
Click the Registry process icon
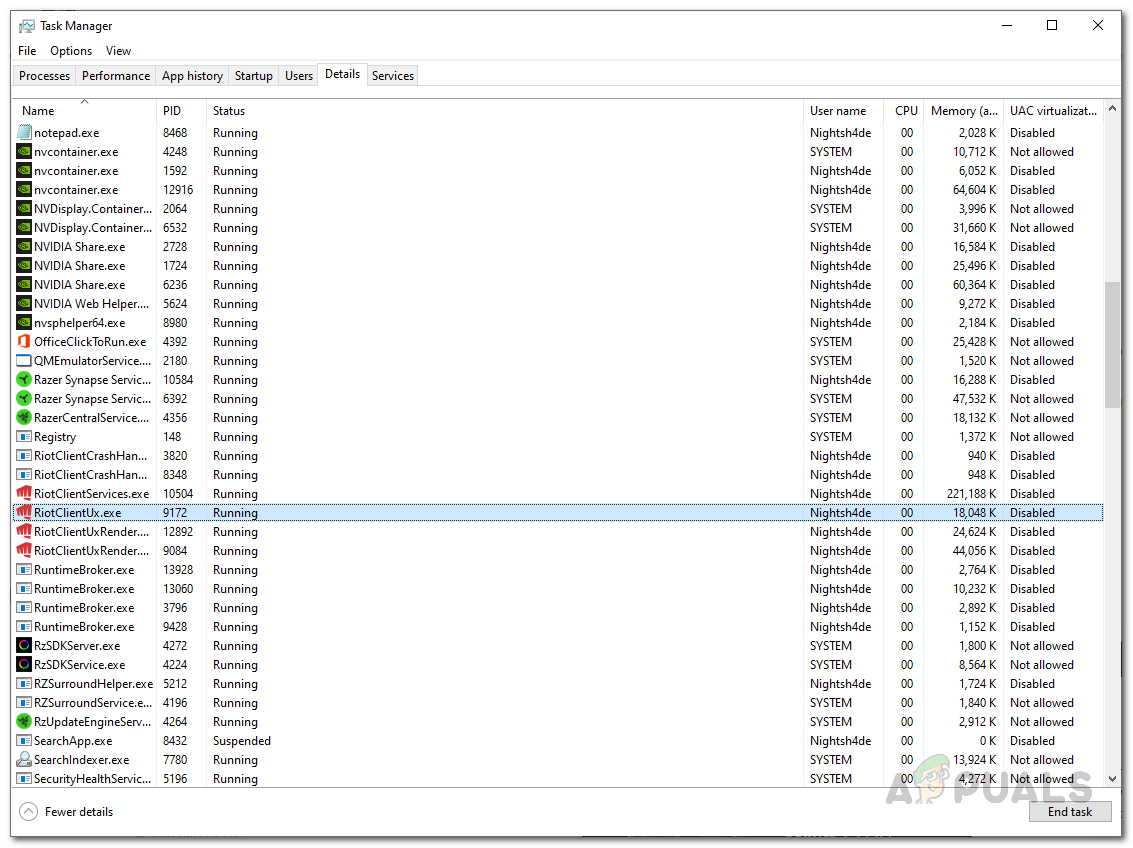[24, 437]
